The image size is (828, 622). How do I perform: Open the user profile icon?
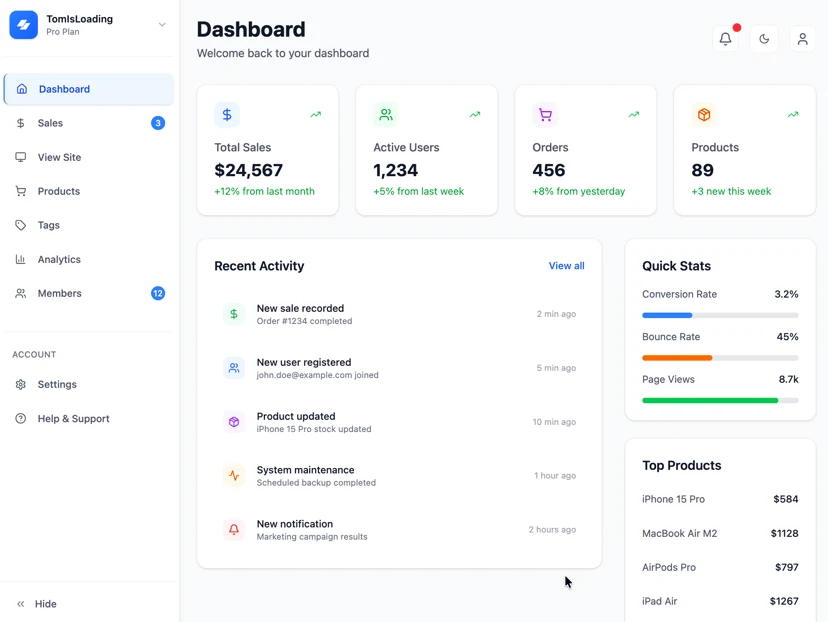click(803, 39)
